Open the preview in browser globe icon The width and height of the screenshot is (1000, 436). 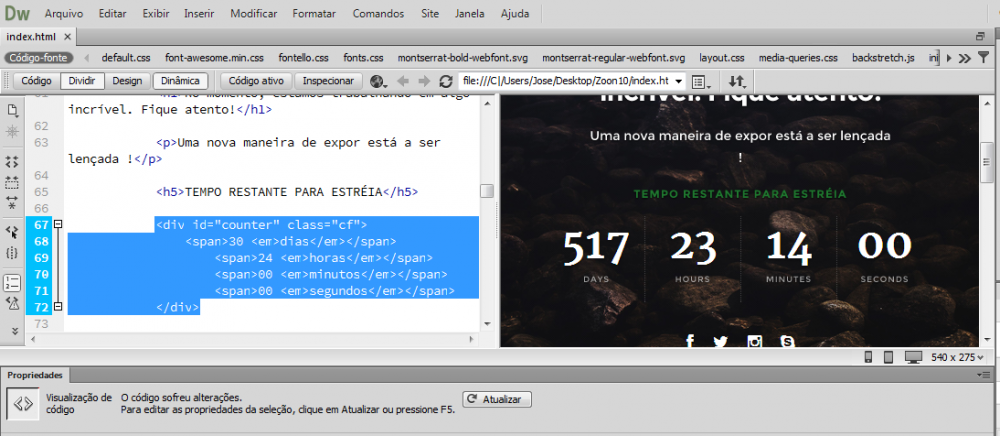[378, 81]
